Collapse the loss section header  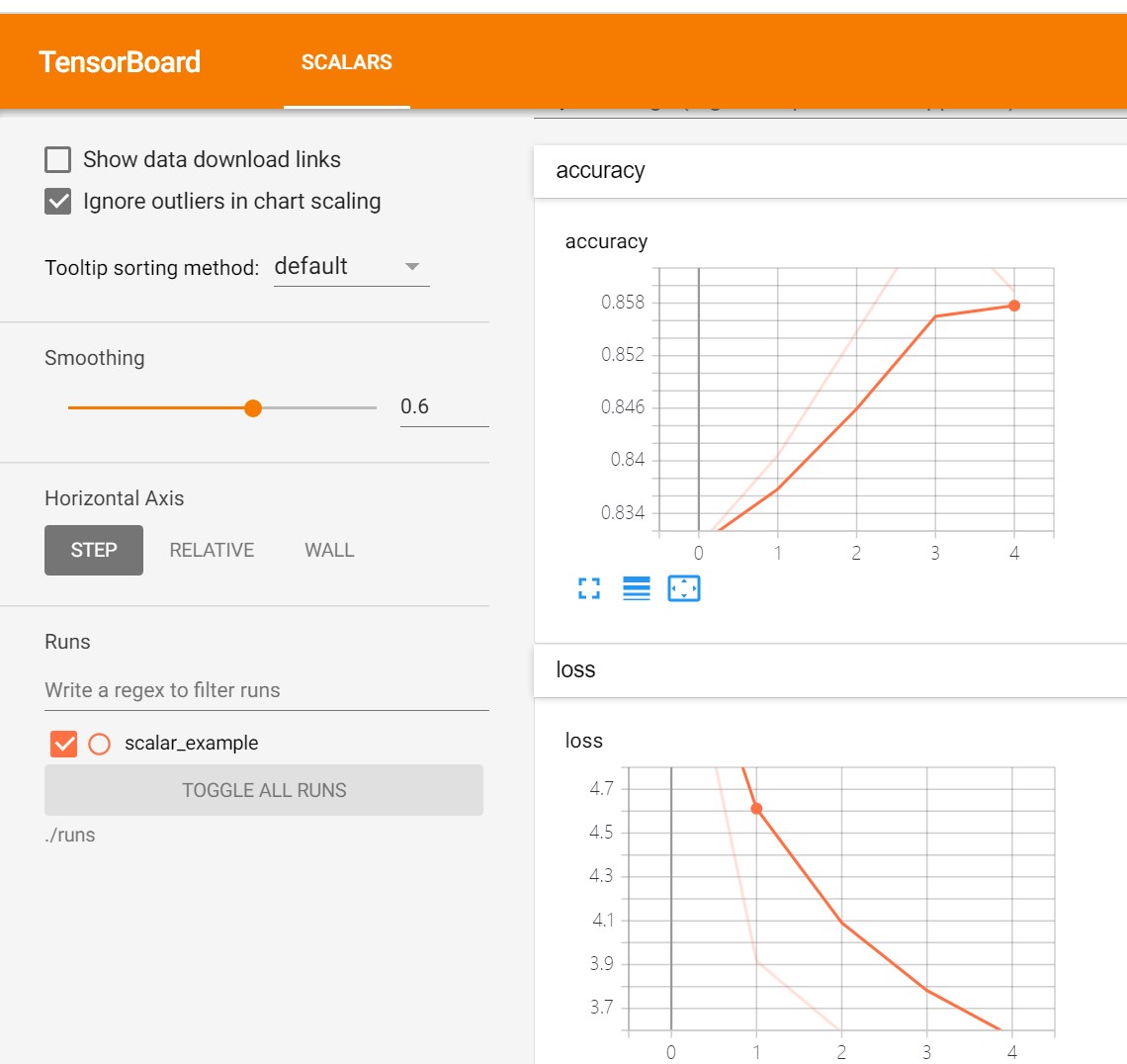click(x=830, y=670)
